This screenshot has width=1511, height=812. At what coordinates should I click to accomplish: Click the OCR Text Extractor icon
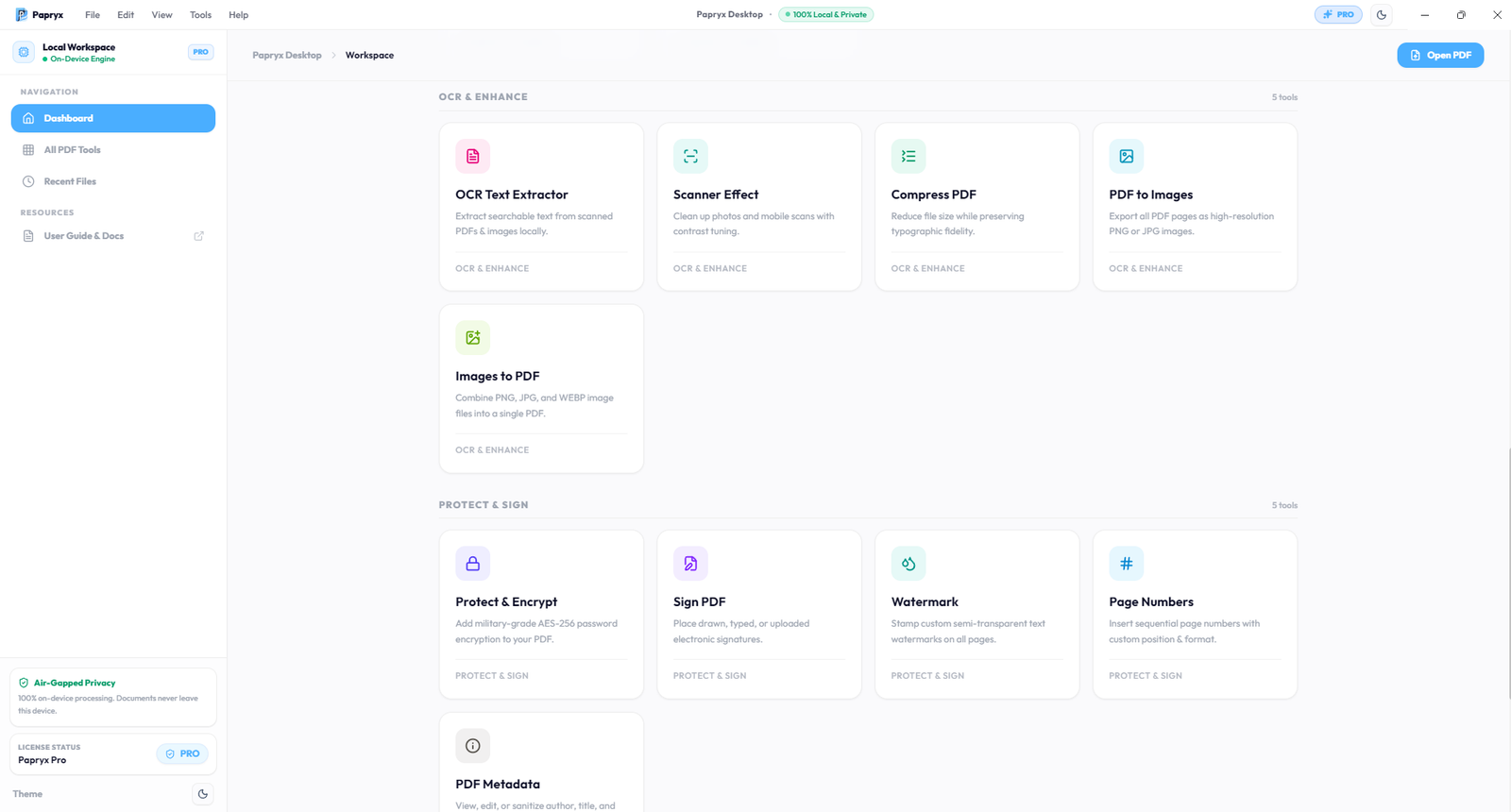[473, 157]
